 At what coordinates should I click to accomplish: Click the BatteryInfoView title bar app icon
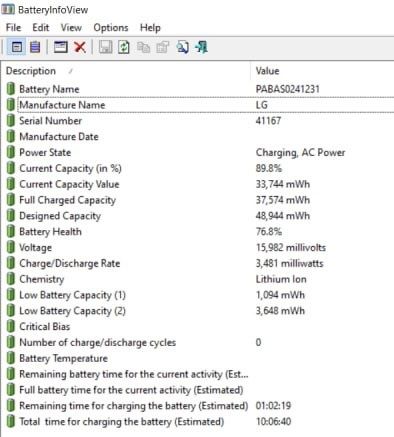tap(7, 9)
